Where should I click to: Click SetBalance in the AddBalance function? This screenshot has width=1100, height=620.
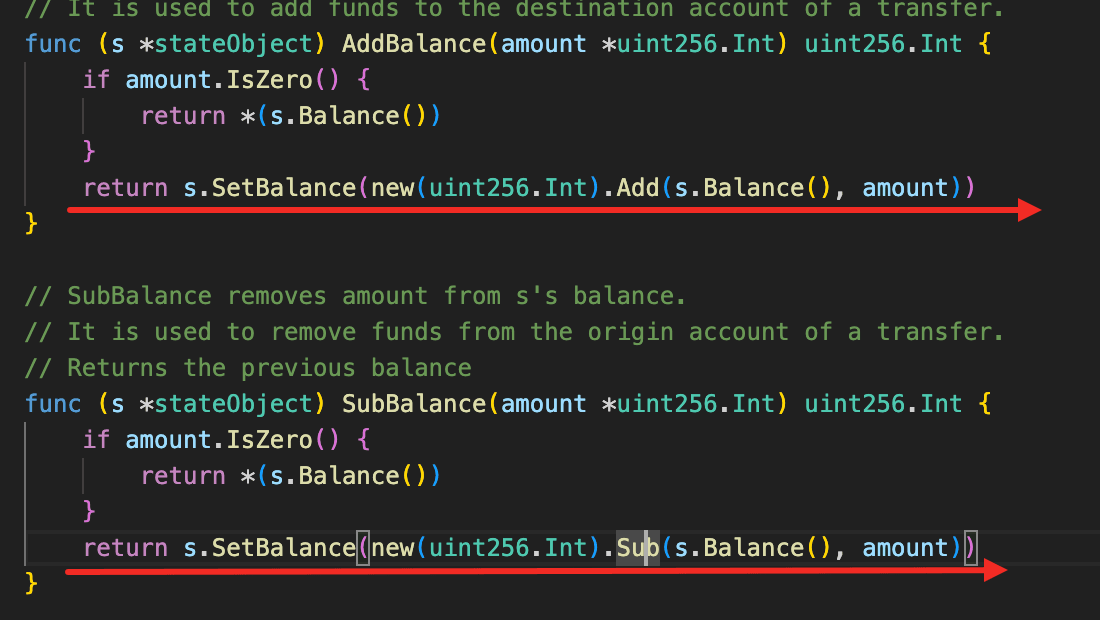coord(283,187)
